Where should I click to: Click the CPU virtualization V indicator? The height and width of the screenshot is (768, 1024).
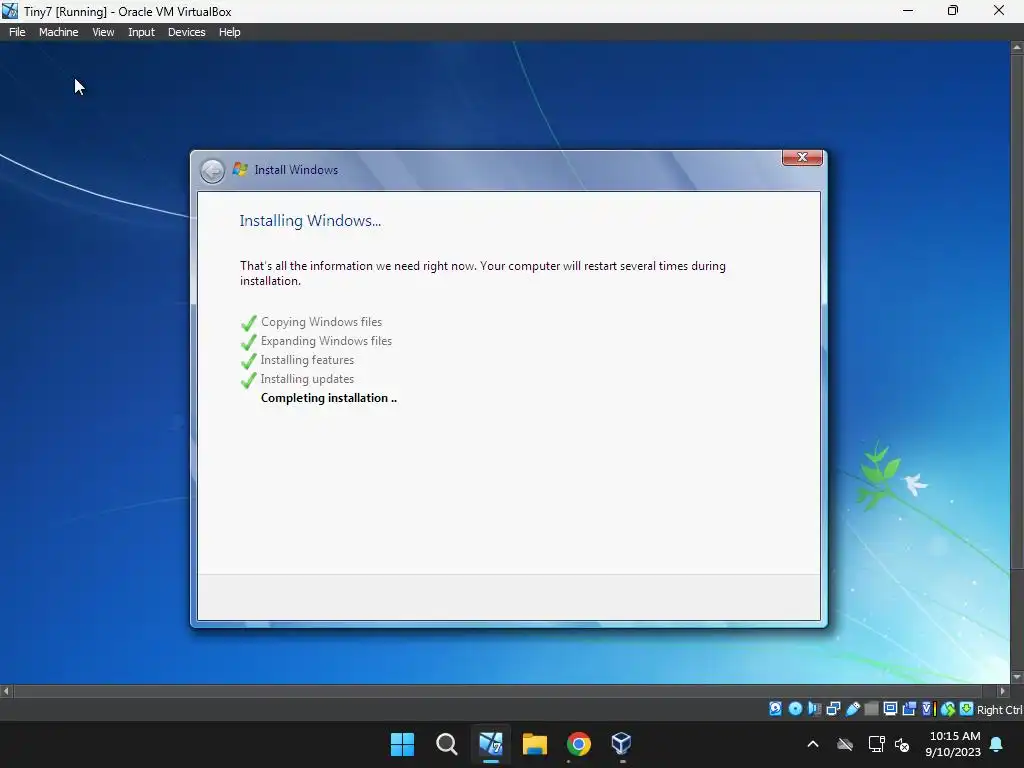[928, 709]
